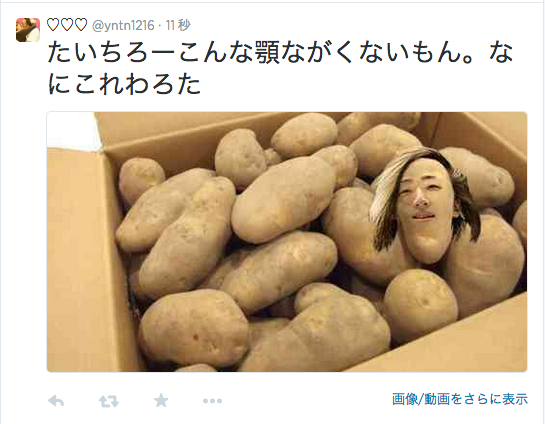The height and width of the screenshot is (424, 545).
Task: Click the first heart in the display name
Action: pos(53,25)
